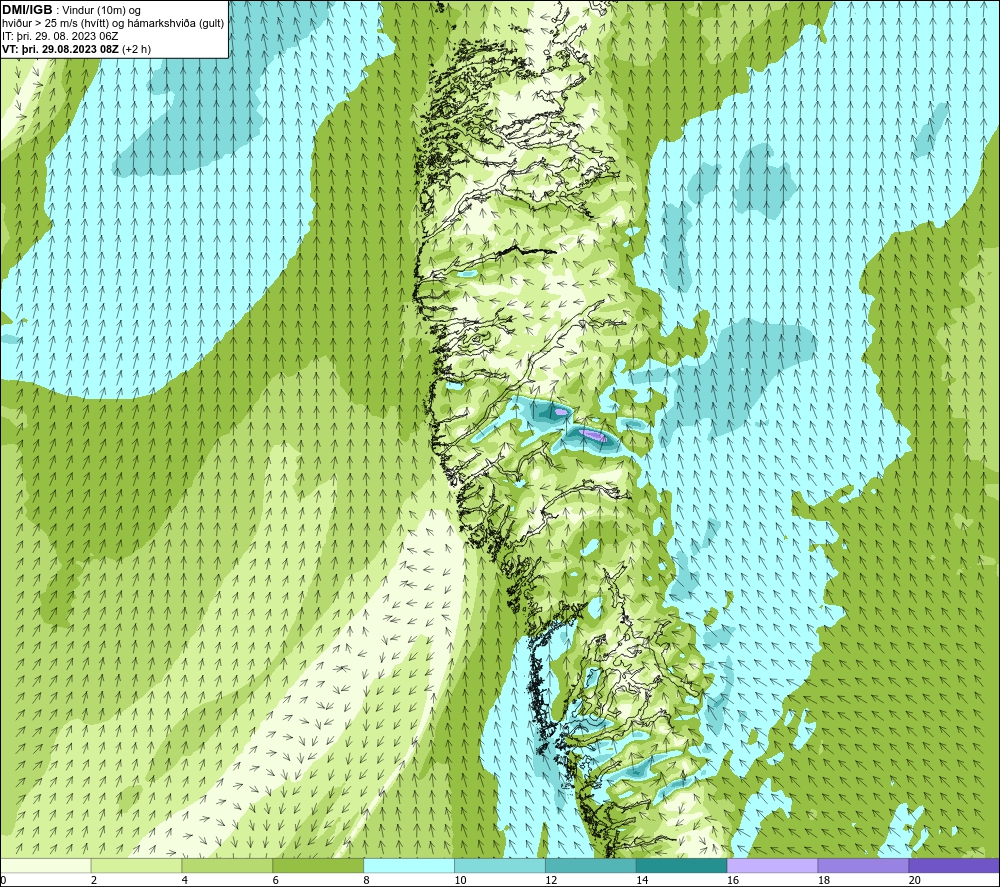The width and height of the screenshot is (1000, 887).
Task: Click the 2–4 m/s light green legend swatch
Action: 136,865
